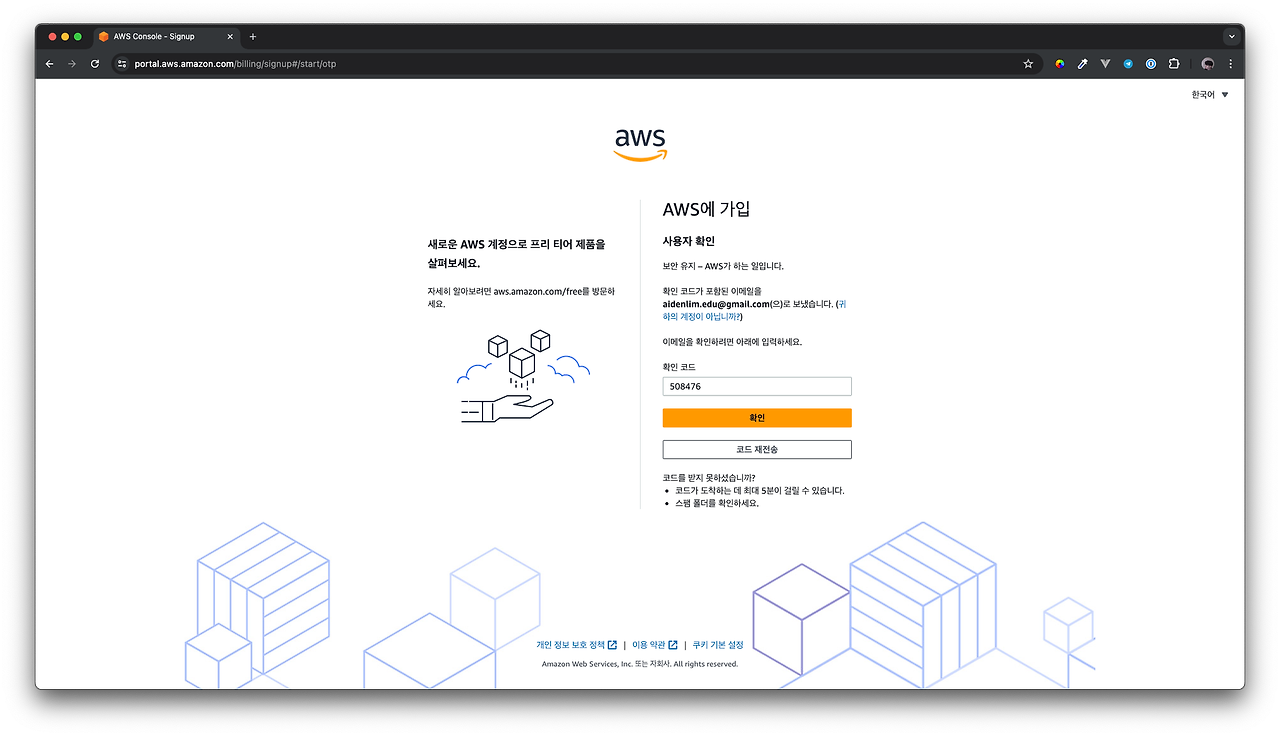
Task: Open a new tab with plus button
Action: [253, 36]
